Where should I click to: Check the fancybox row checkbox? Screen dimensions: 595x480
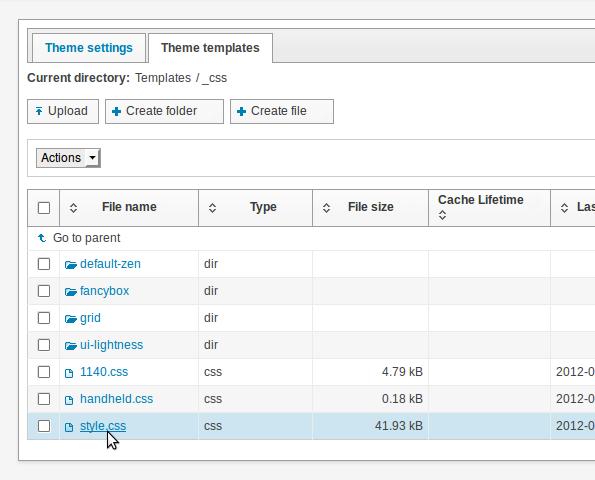[44, 291]
